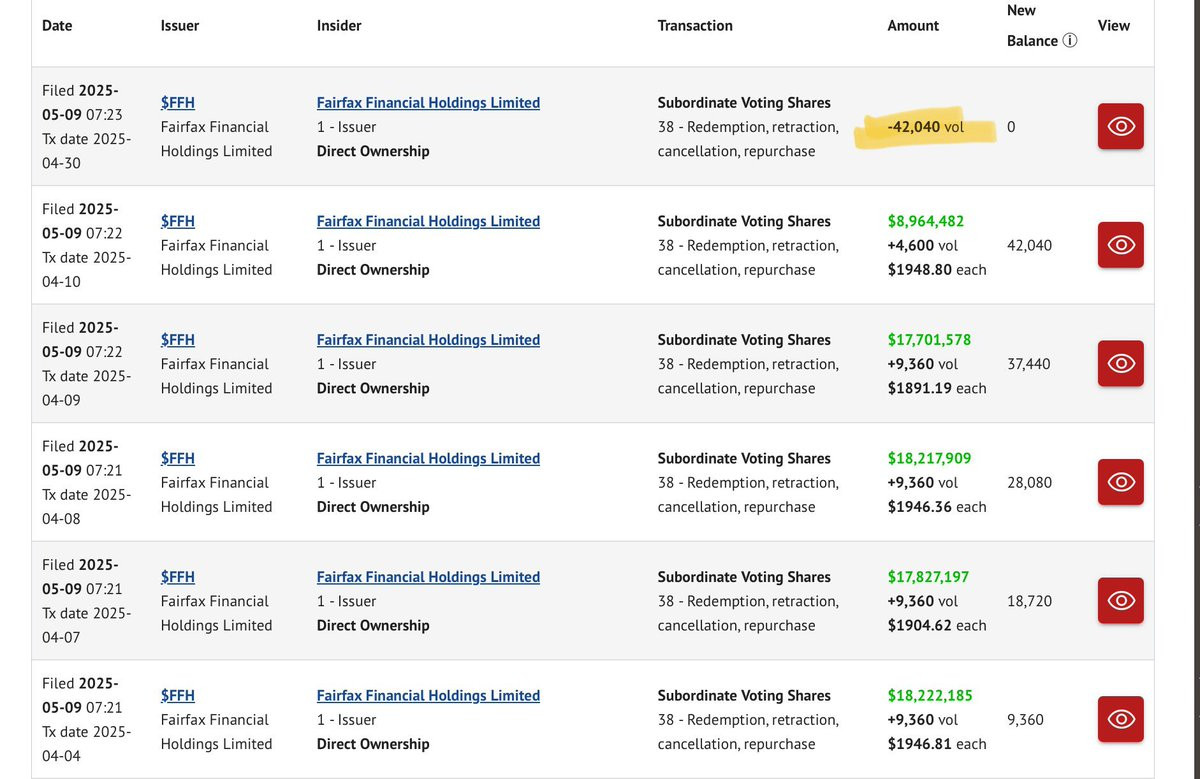The height and width of the screenshot is (779, 1200).
Task: Click the Transaction column header
Action: click(695, 25)
